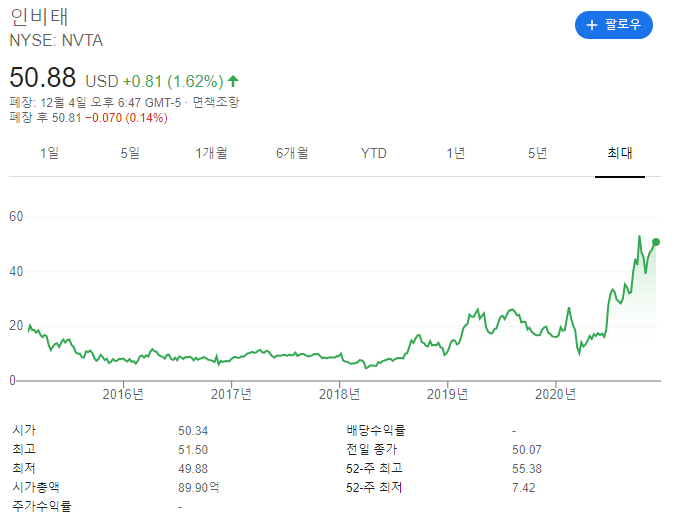Click the 52-주 최저 label
The height and width of the screenshot is (530, 678).
click(374, 488)
